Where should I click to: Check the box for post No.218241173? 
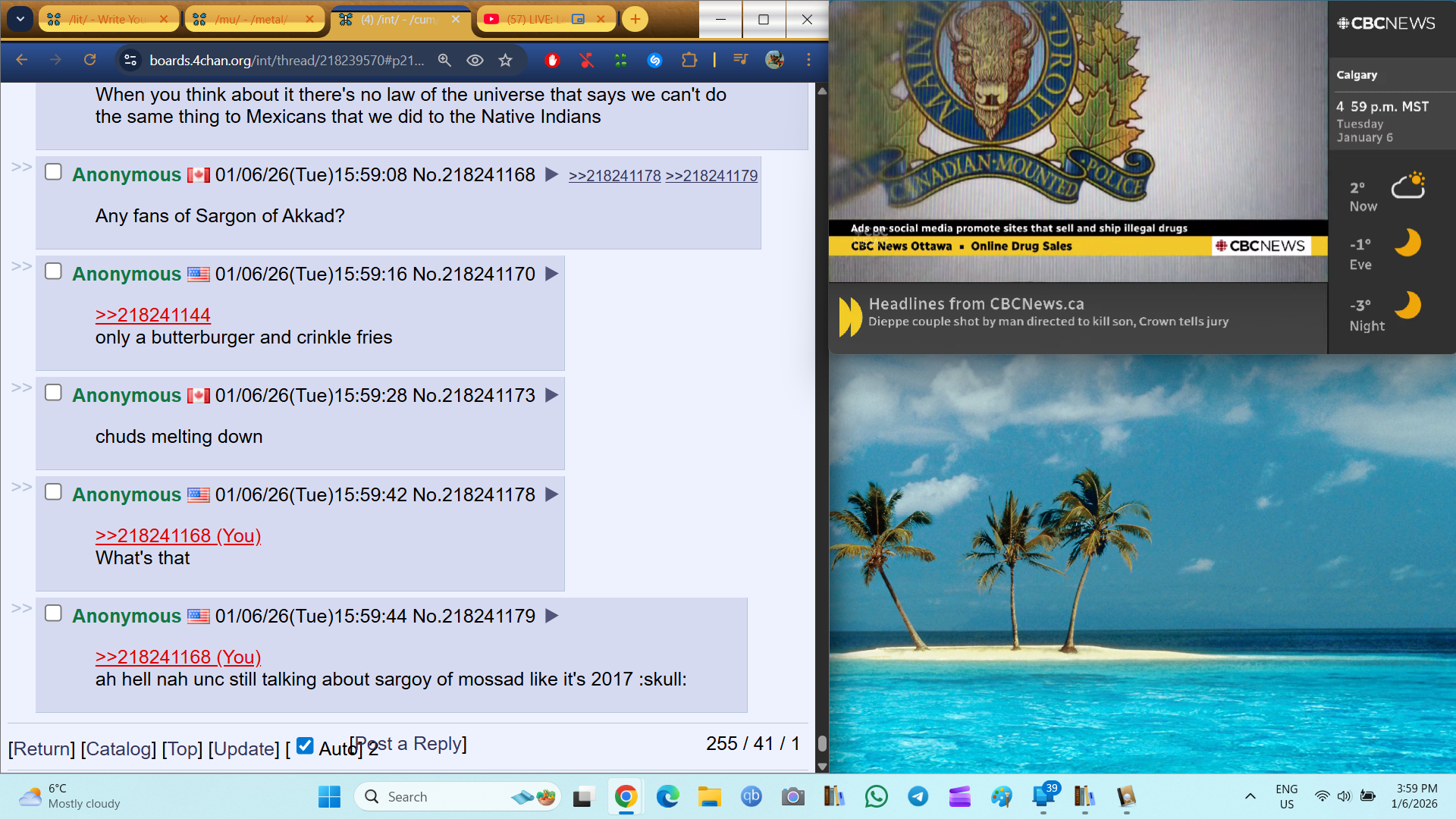point(53,393)
